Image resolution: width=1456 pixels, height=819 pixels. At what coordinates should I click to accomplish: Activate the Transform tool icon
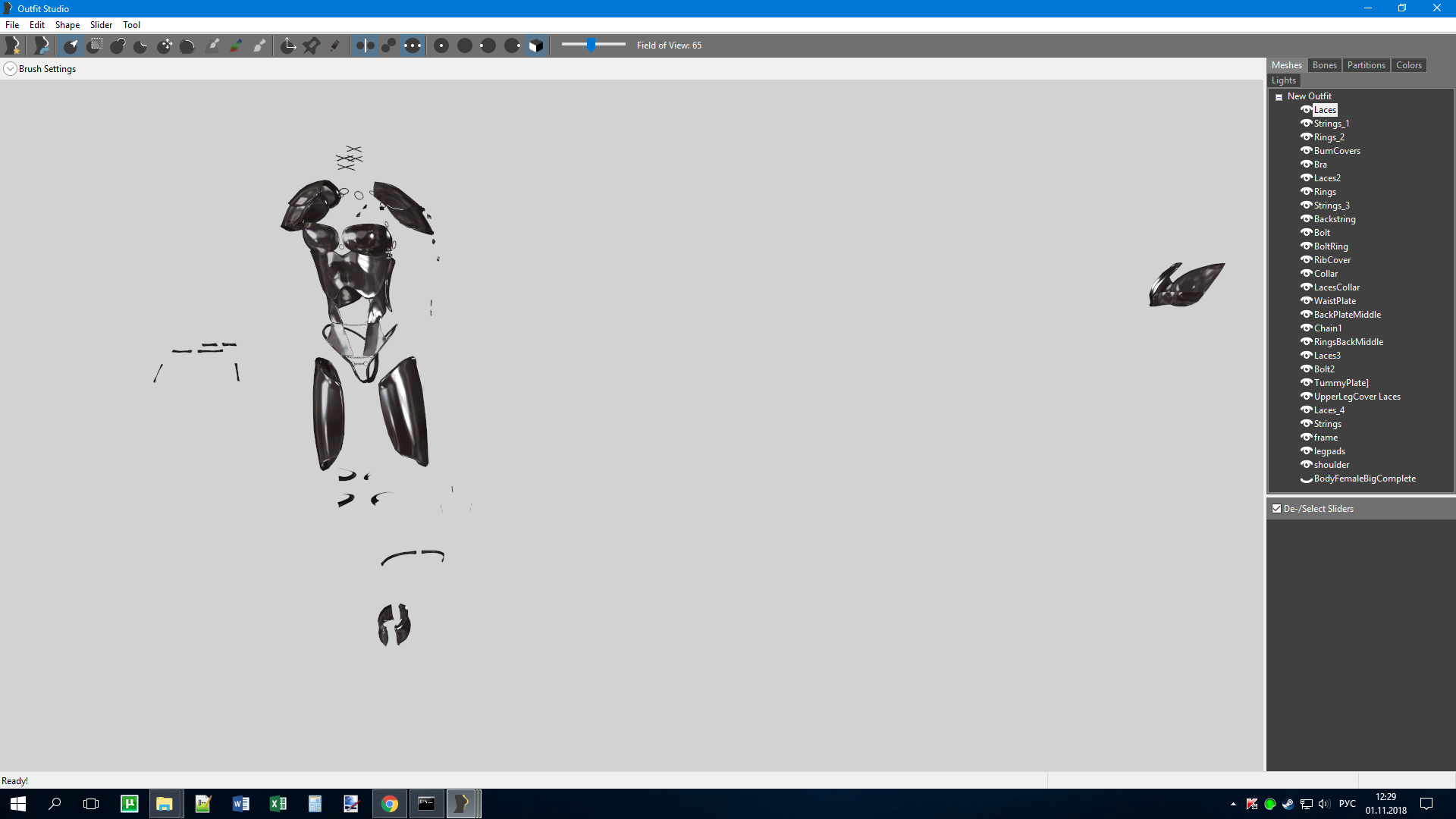coord(288,45)
